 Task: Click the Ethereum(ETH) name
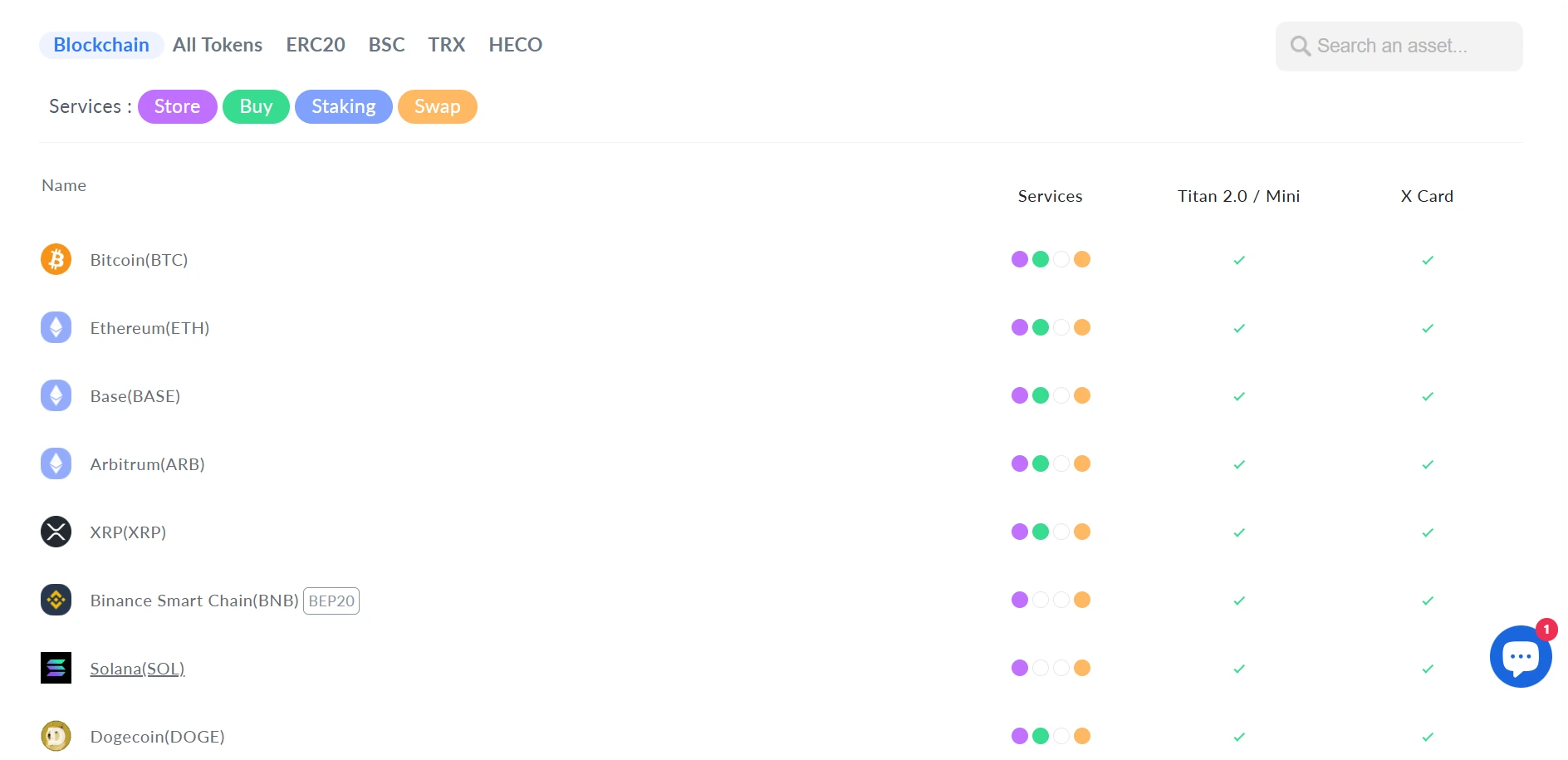(x=149, y=328)
